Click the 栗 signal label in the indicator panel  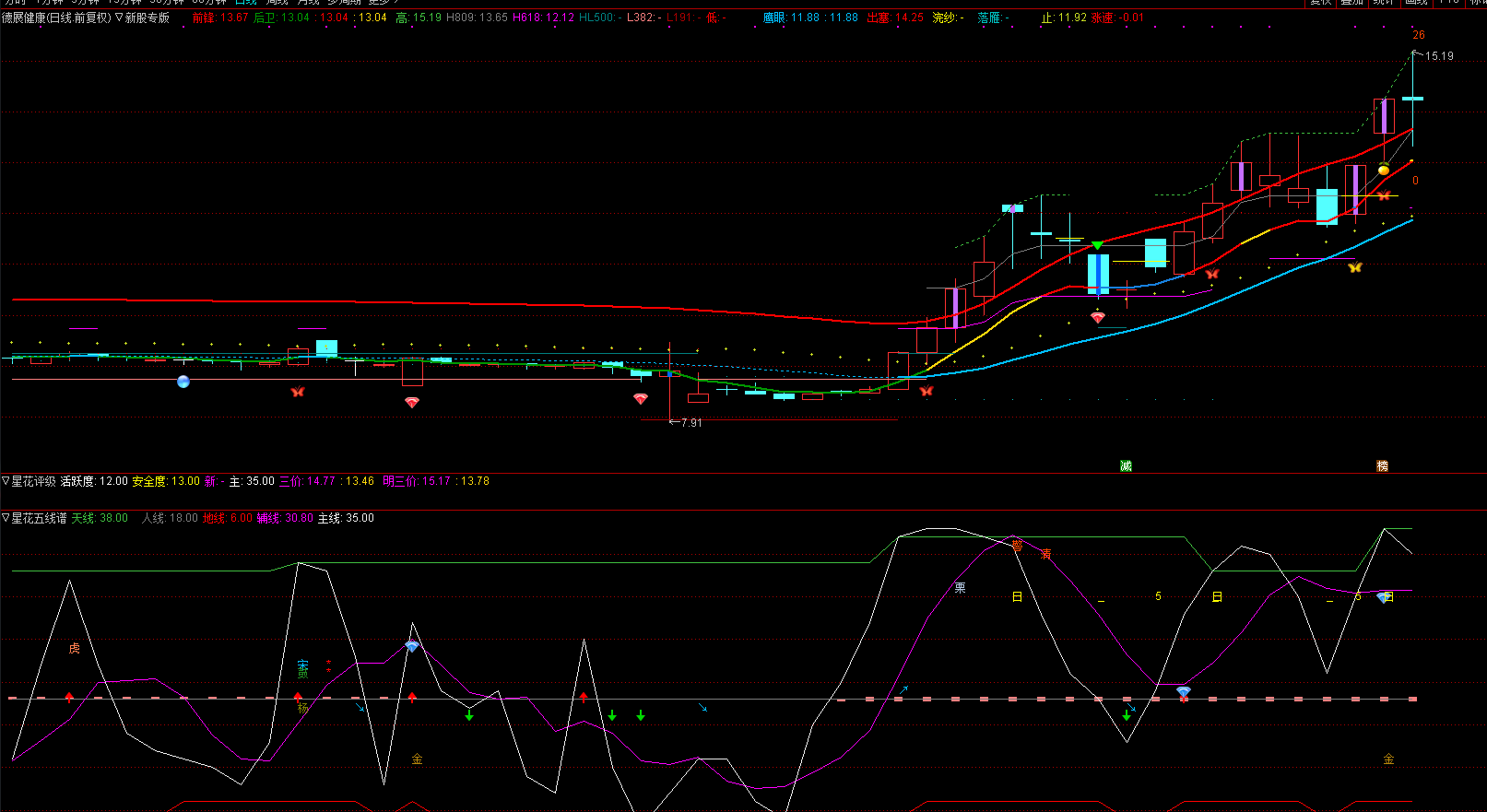(x=960, y=588)
